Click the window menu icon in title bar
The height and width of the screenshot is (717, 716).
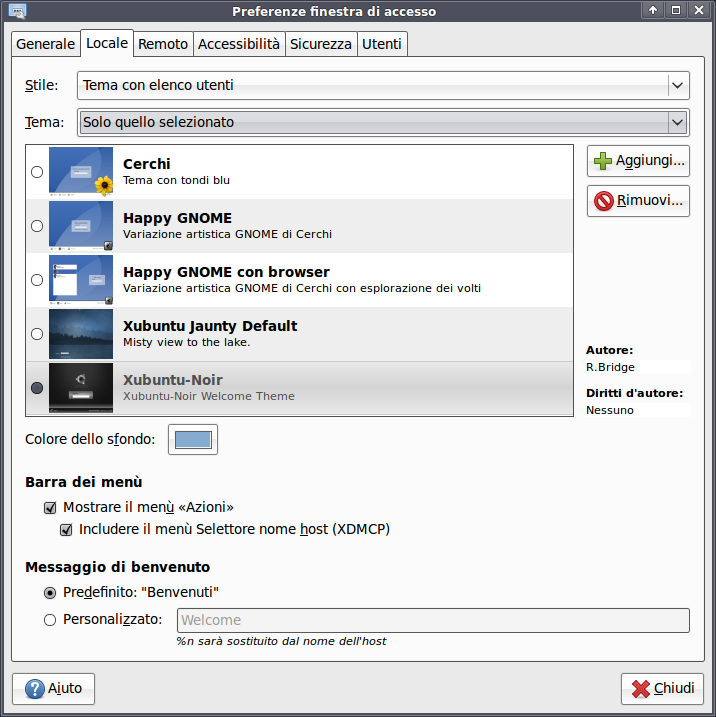click(x=14, y=11)
